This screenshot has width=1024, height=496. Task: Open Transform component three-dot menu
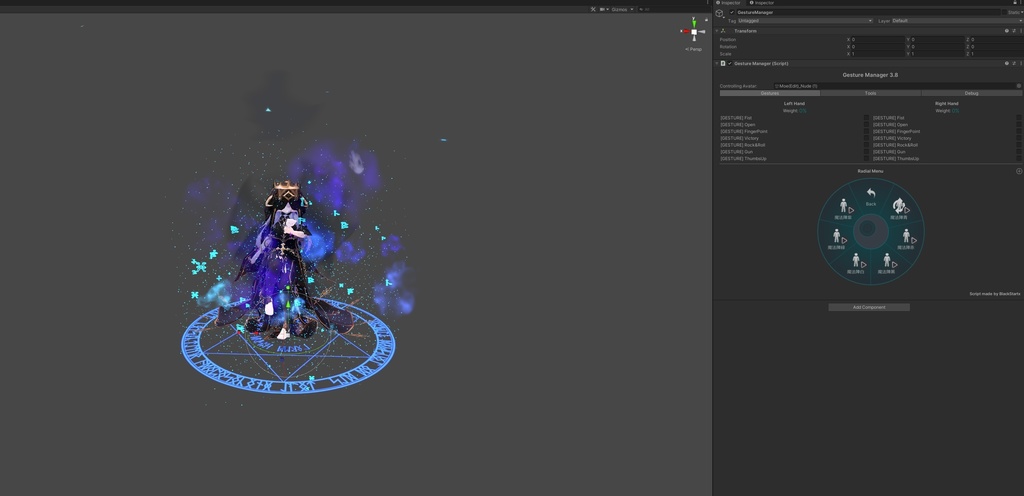coord(1021,31)
